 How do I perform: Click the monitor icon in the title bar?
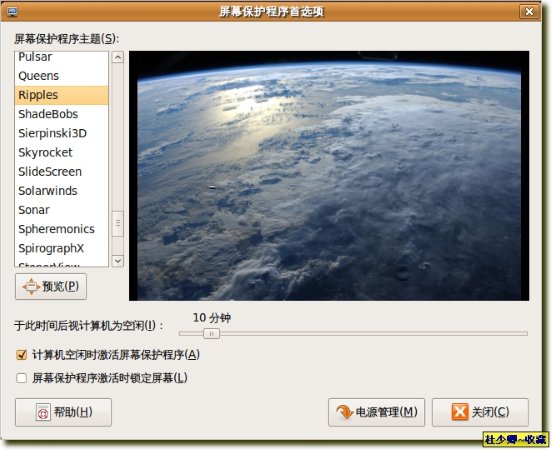pyautogui.click(x=12, y=12)
